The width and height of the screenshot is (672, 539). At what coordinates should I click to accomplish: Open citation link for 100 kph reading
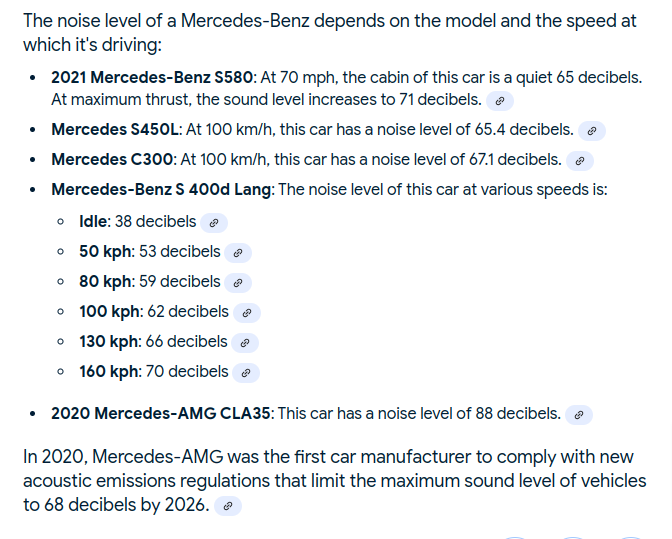pyautogui.click(x=247, y=313)
